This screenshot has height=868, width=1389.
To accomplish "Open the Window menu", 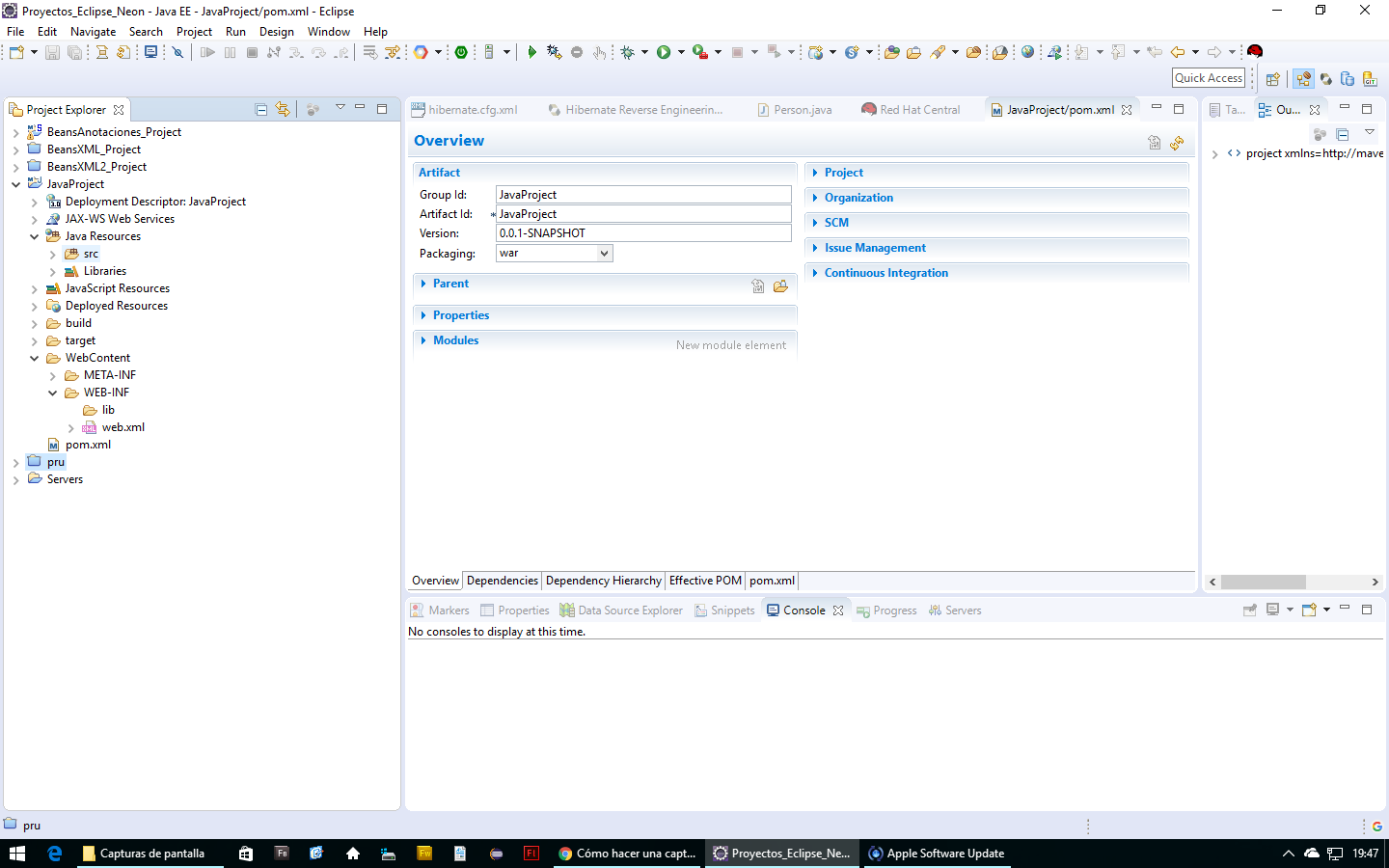I will pos(329,32).
